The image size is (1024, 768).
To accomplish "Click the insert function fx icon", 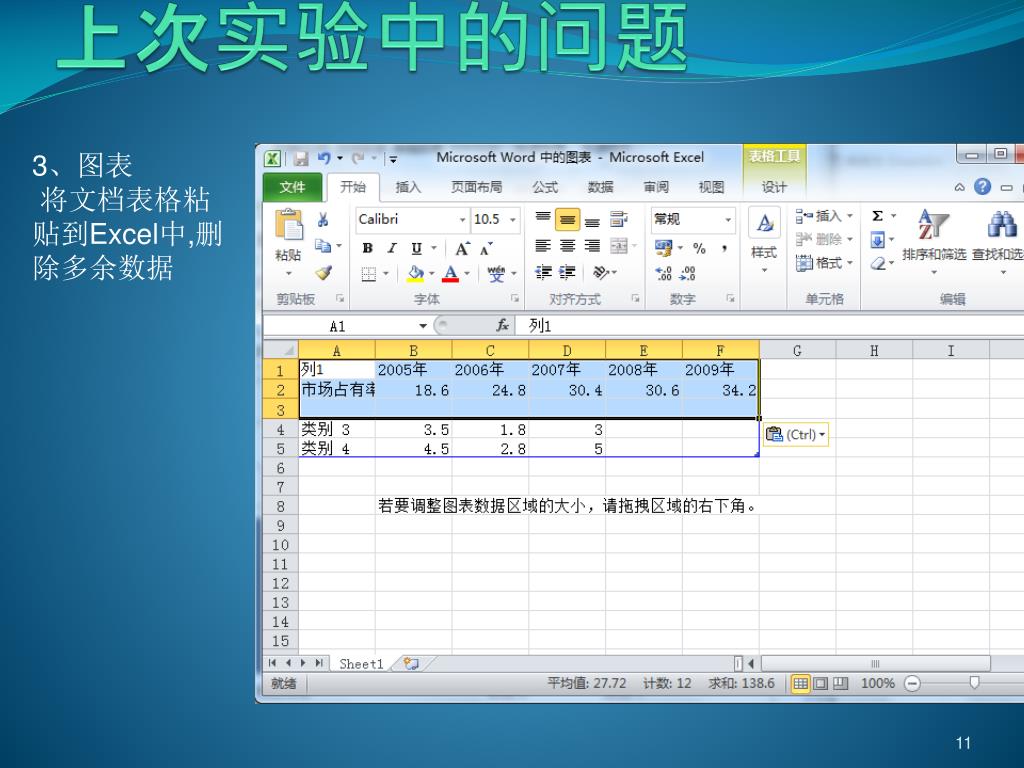I will [x=502, y=325].
